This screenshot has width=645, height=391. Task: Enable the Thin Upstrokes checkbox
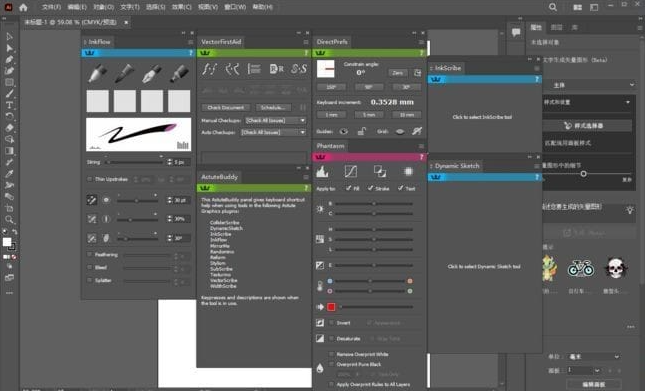pyautogui.click(x=89, y=179)
